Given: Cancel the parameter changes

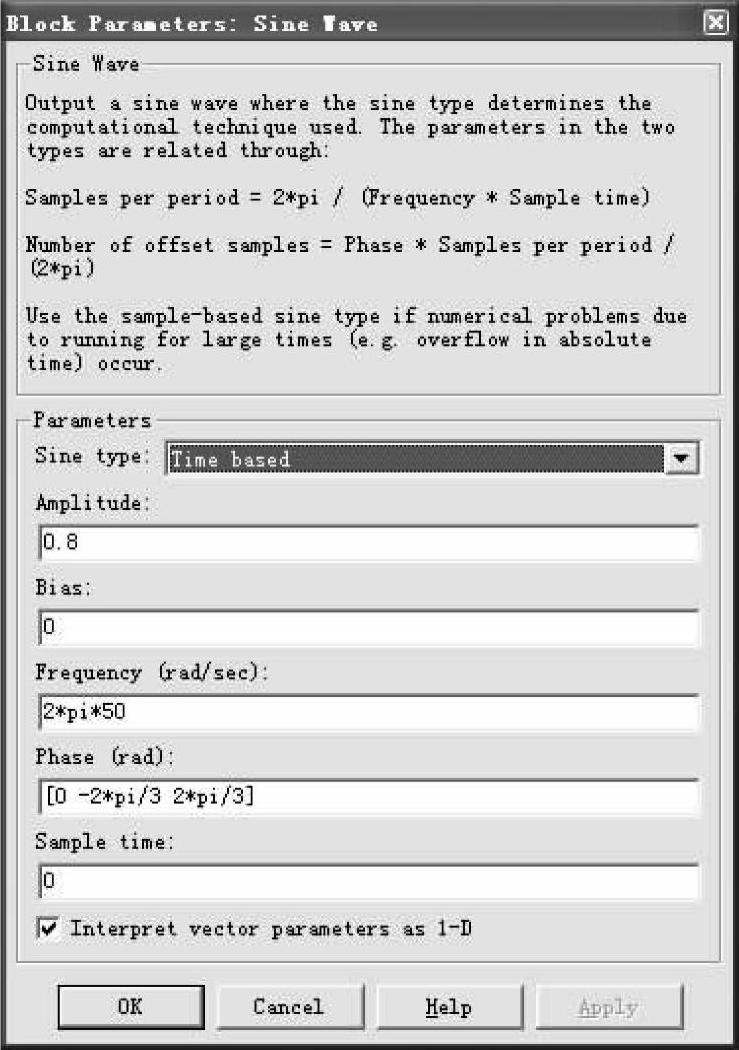Looking at the screenshot, I should 288,1006.
